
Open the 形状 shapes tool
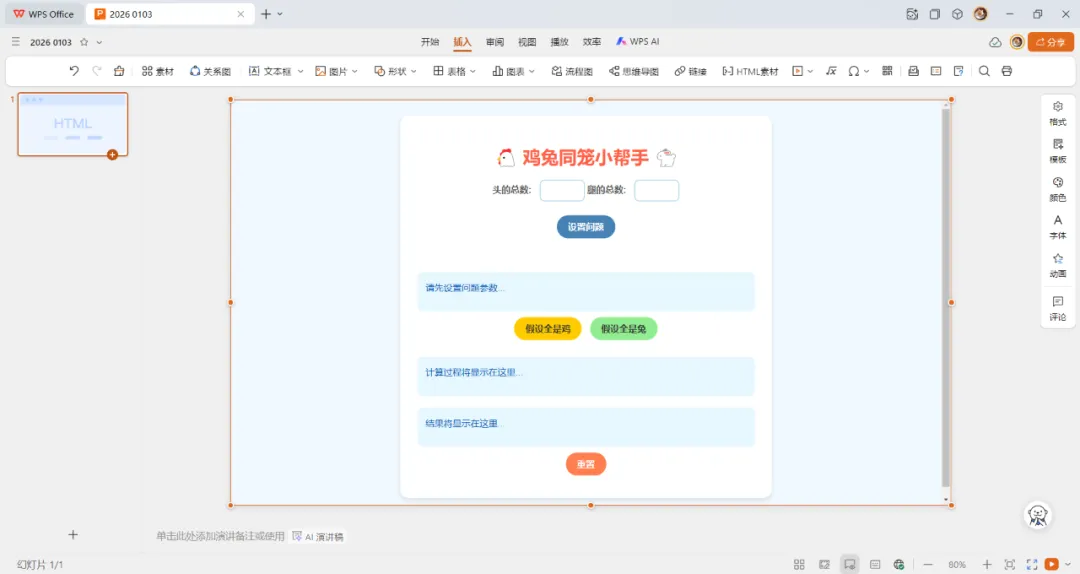[x=390, y=71]
